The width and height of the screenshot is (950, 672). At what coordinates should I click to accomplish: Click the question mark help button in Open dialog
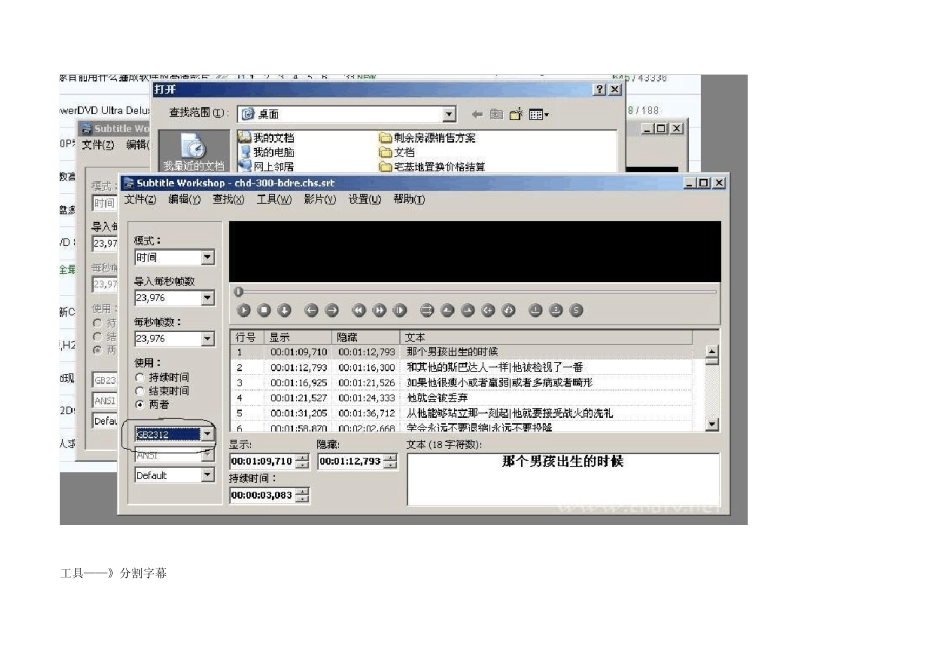tap(599, 89)
